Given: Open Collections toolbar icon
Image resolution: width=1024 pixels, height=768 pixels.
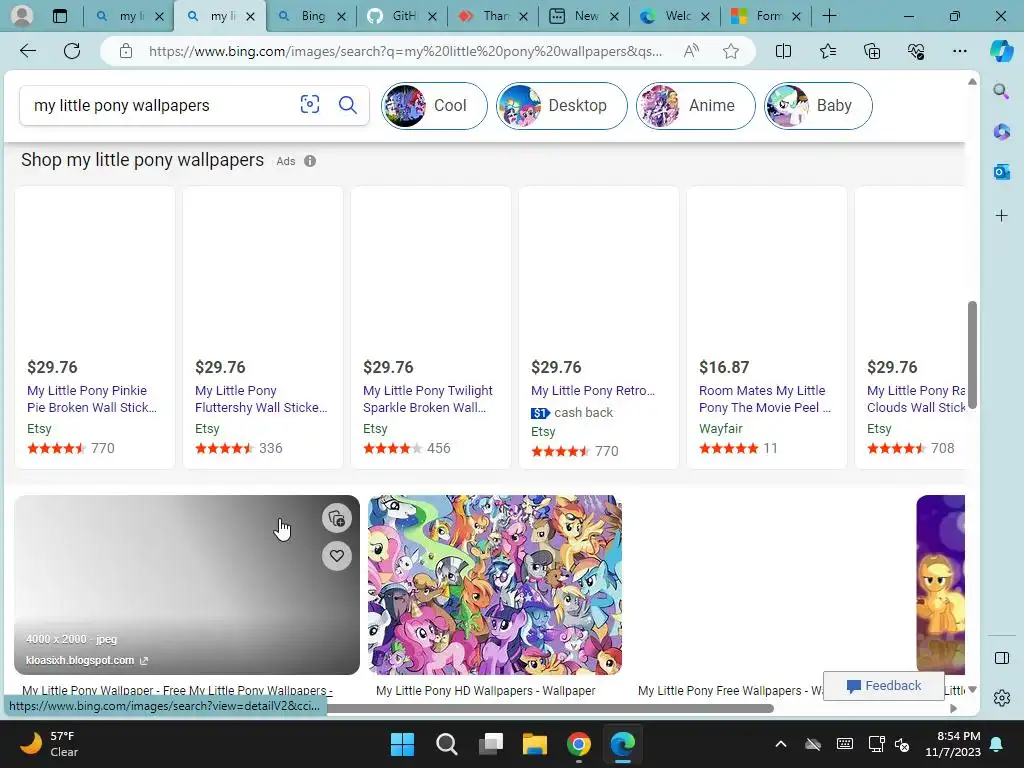Looking at the screenshot, I should coord(872,51).
